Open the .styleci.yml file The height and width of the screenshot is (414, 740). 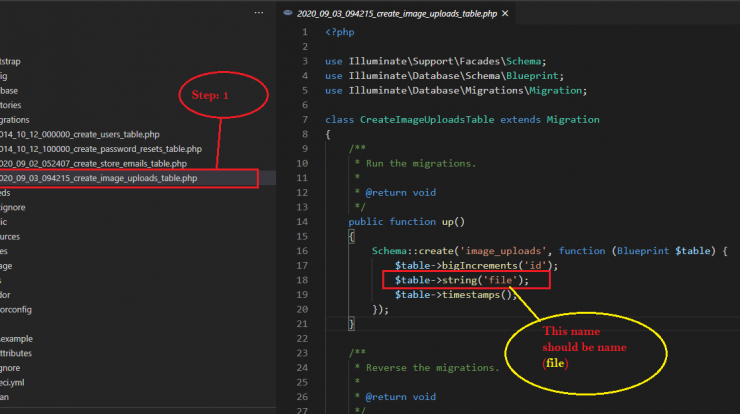click(12, 382)
